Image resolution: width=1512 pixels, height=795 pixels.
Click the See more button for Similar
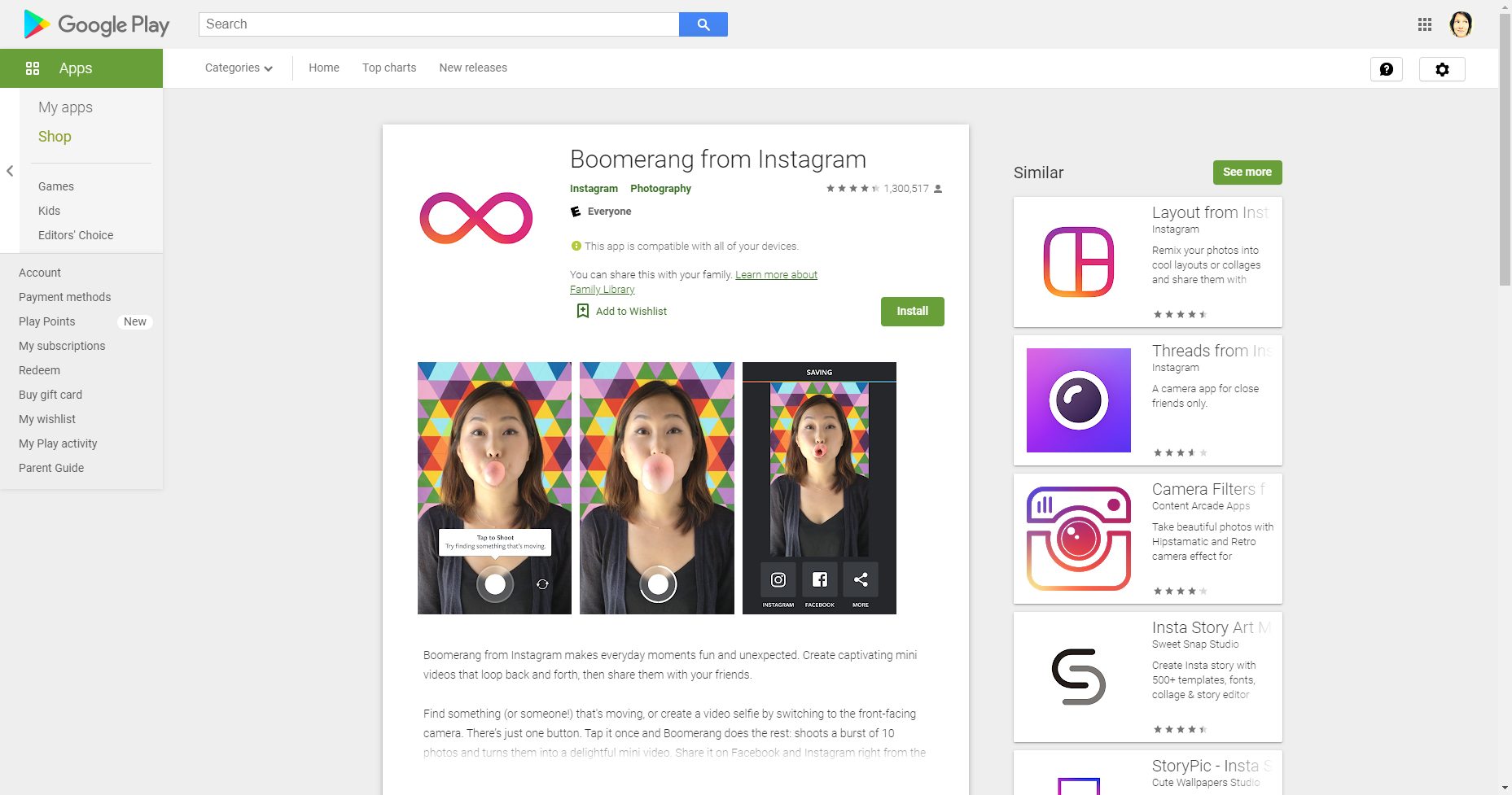click(1247, 173)
